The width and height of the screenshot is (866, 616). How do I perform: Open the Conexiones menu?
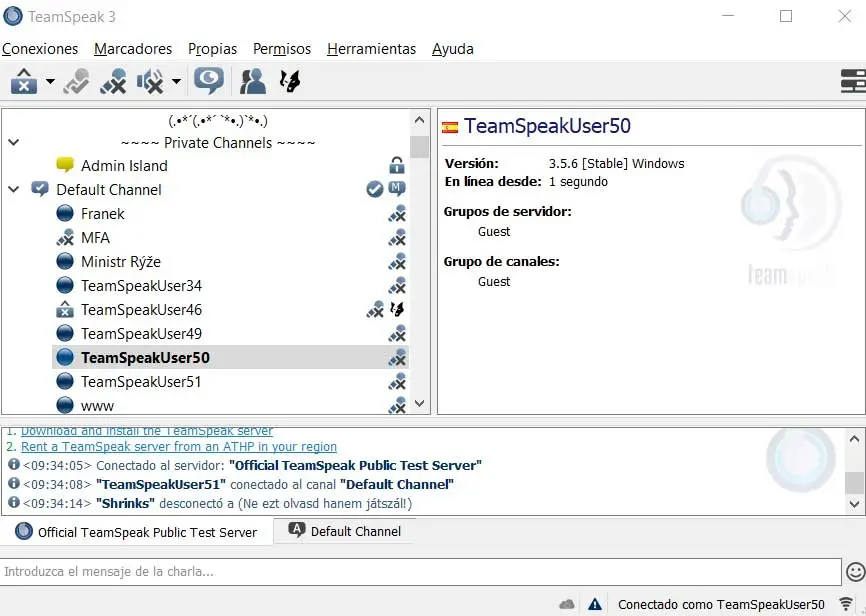click(40, 49)
